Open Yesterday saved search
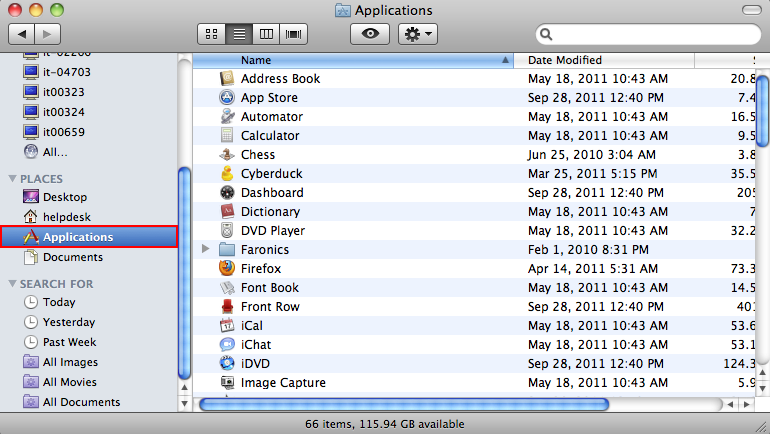The height and width of the screenshot is (434, 770). click(69, 322)
